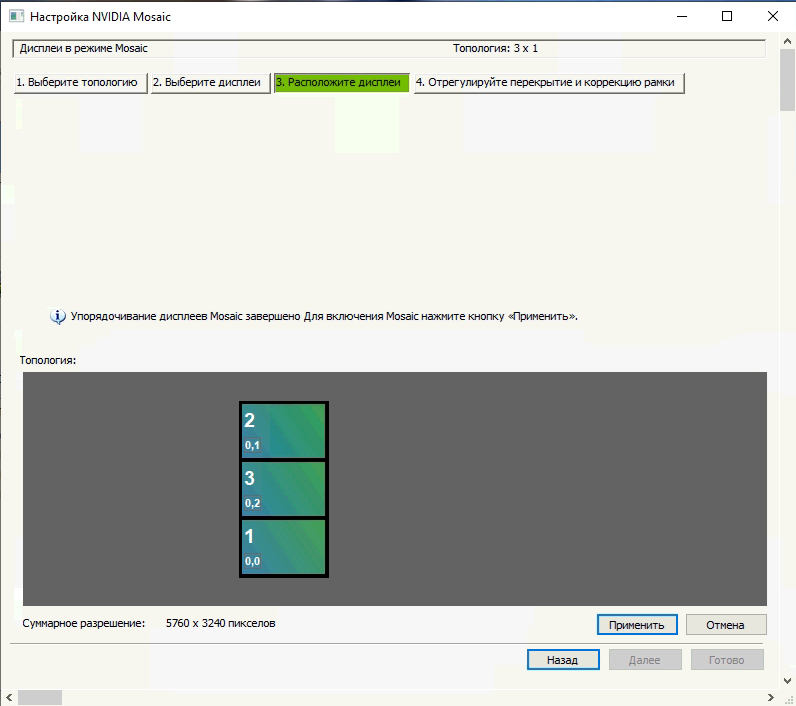The width and height of the screenshot is (796, 706).
Task: Click the disabled Далее button
Action: coord(645,660)
